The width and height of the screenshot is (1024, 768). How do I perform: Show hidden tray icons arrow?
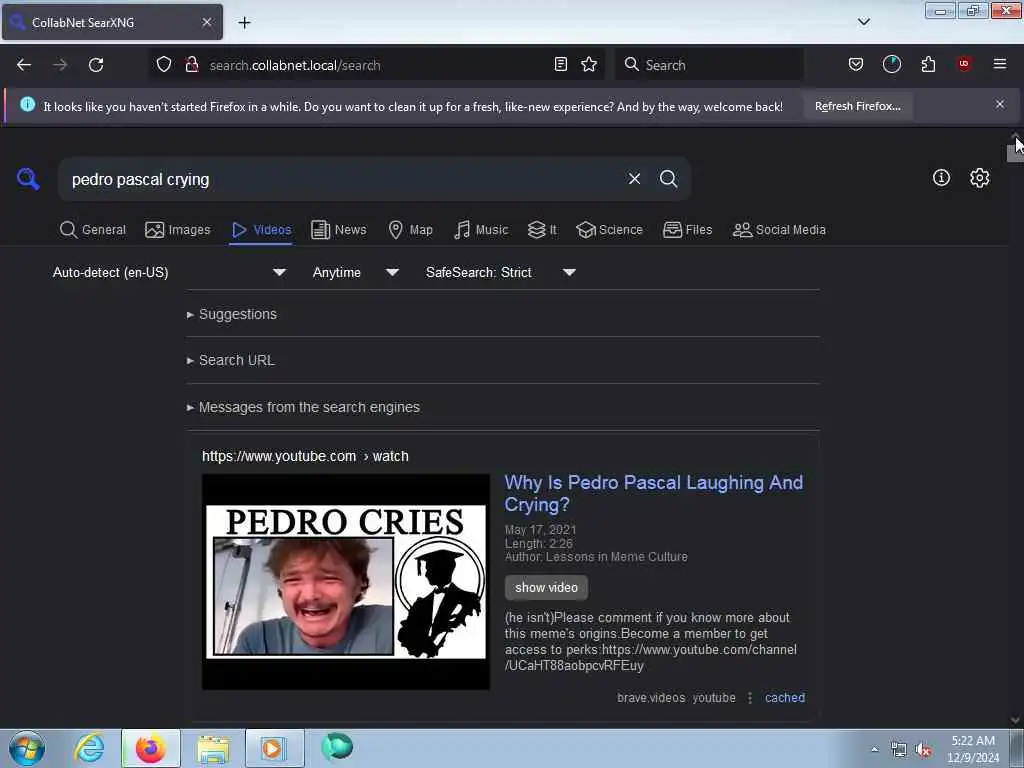[x=874, y=749]
